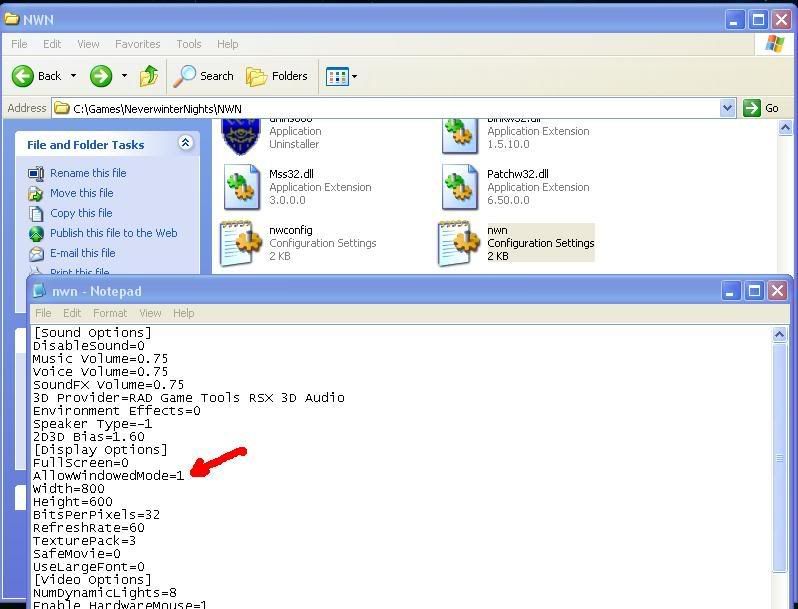Click the green Forward arrow icon

coord(101,76)
